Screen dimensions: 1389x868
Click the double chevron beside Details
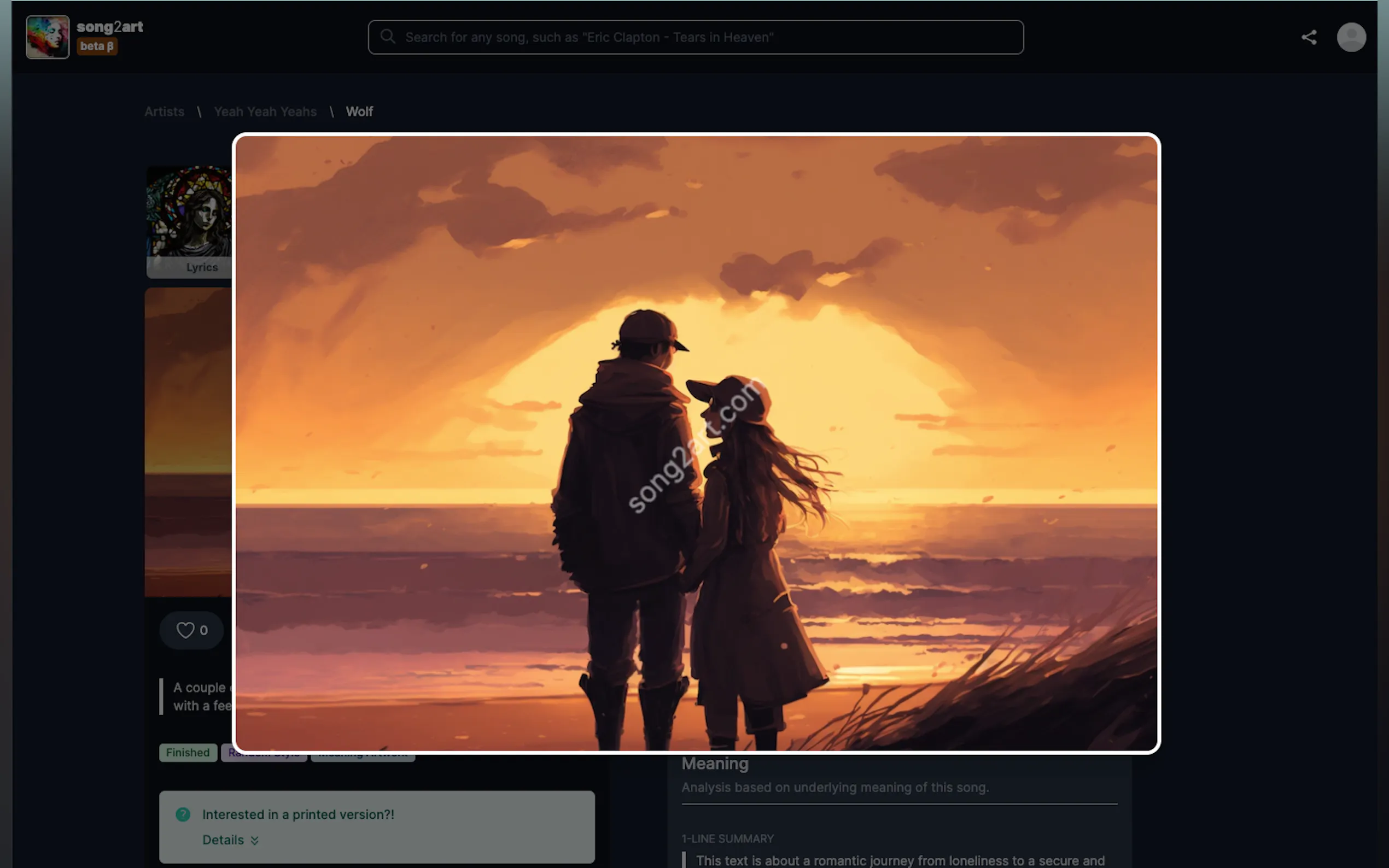pos(254,841)
